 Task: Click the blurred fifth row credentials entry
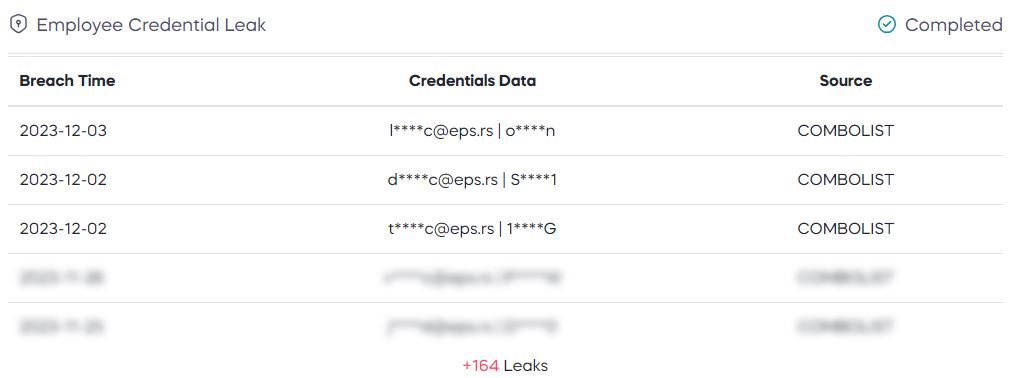(x=472, y=327)
